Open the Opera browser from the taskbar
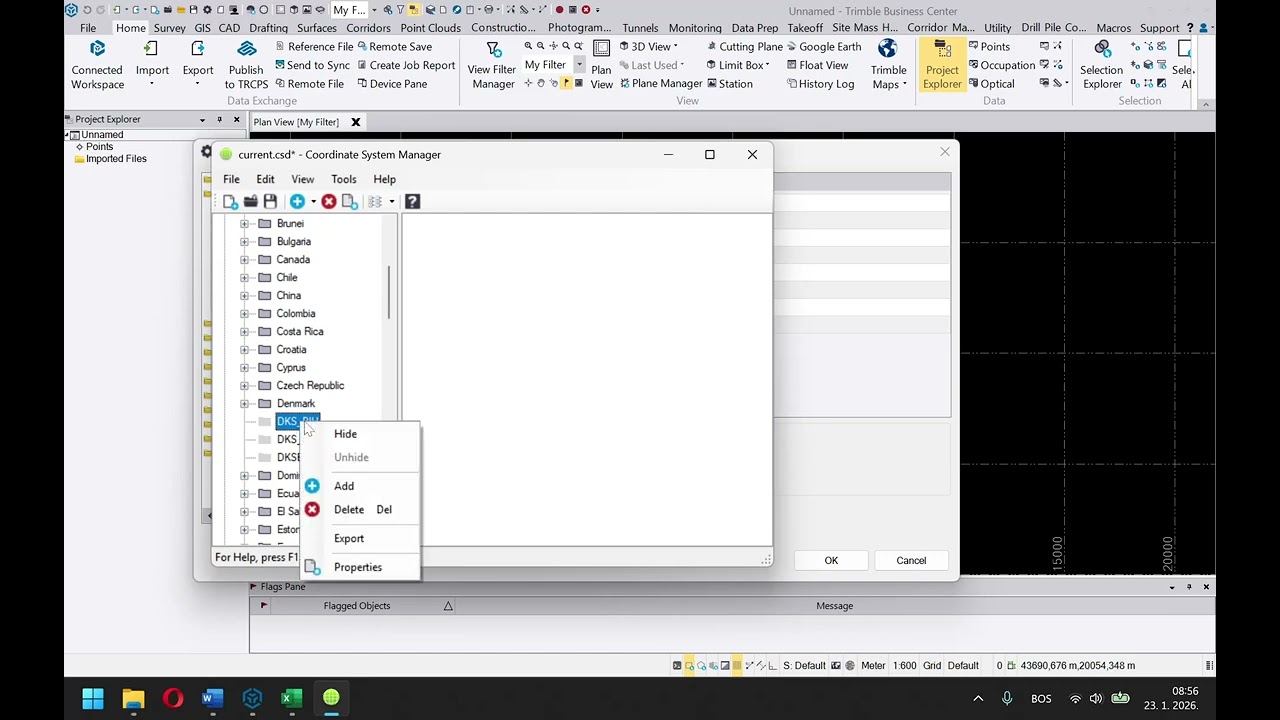 (172, 698)
